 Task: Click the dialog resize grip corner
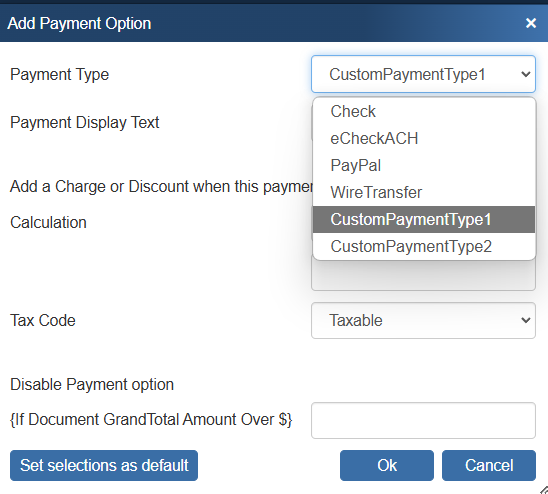click(x=543, y=489)
